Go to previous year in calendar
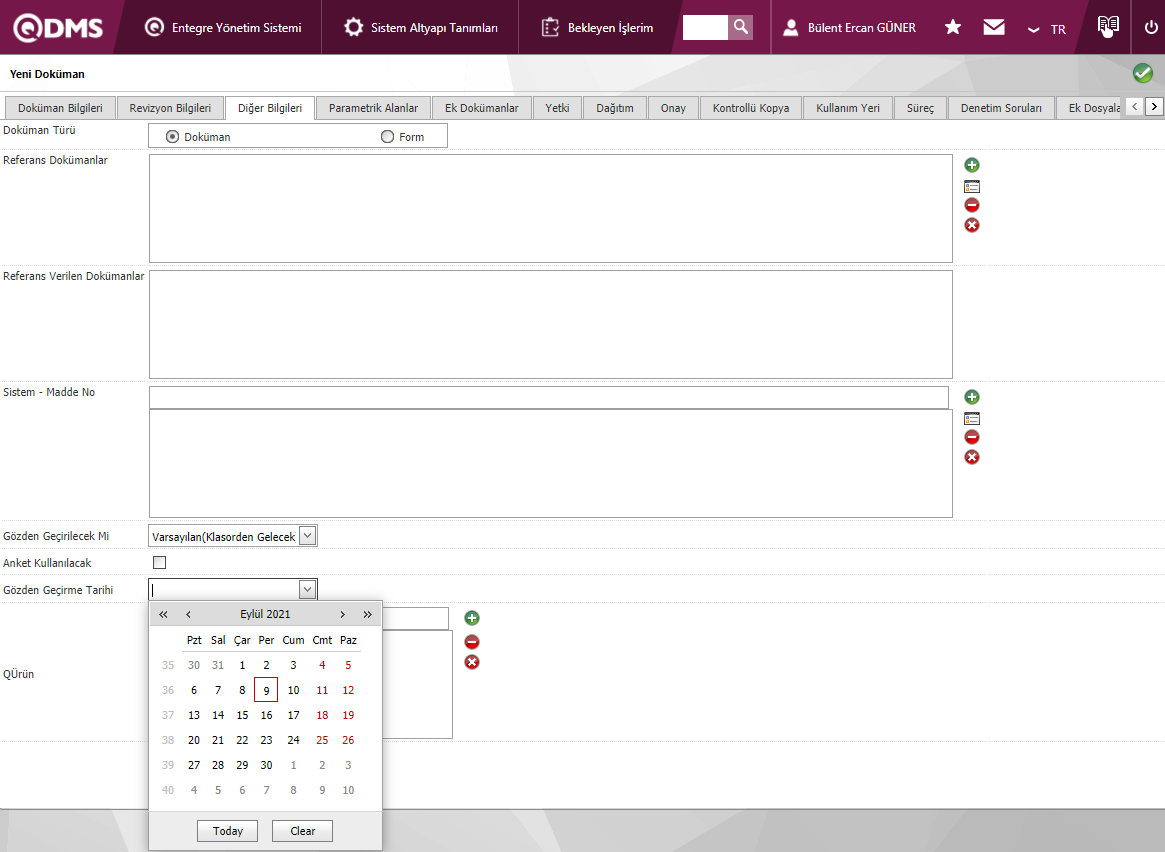This screenshot has width=1165, height=852. [x=163, y=614]
